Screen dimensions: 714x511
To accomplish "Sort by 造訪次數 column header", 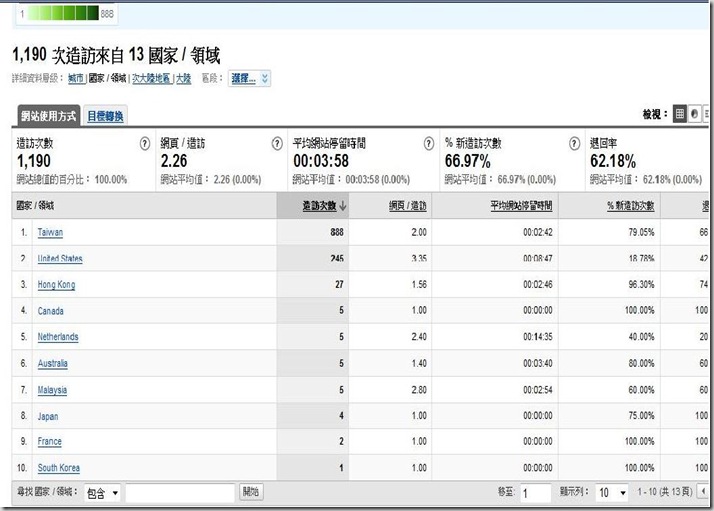I will pos(319,206).
